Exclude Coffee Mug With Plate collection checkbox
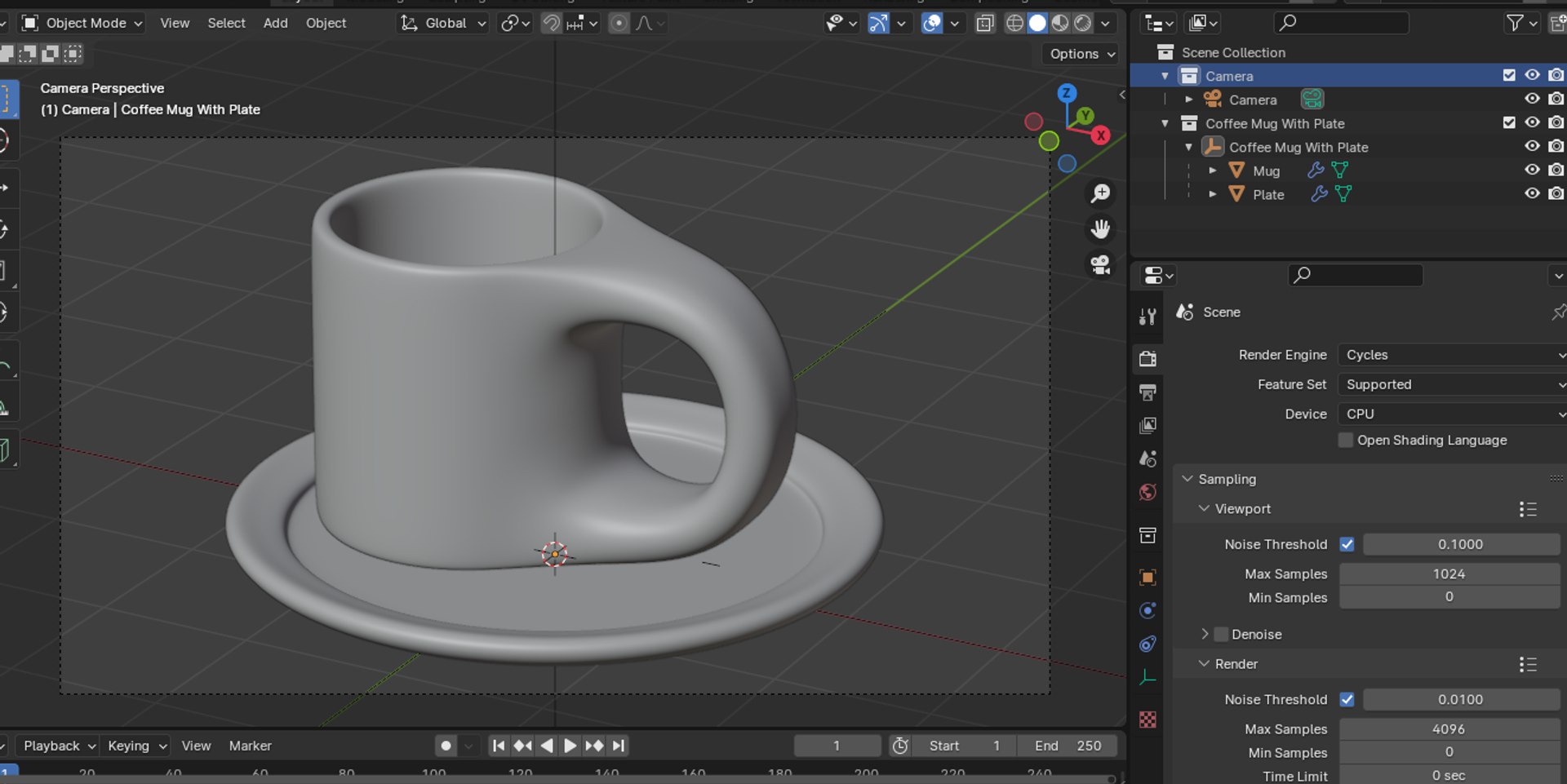The height and width of the screenshot is (784, 1567). (x=1509, y=122)
